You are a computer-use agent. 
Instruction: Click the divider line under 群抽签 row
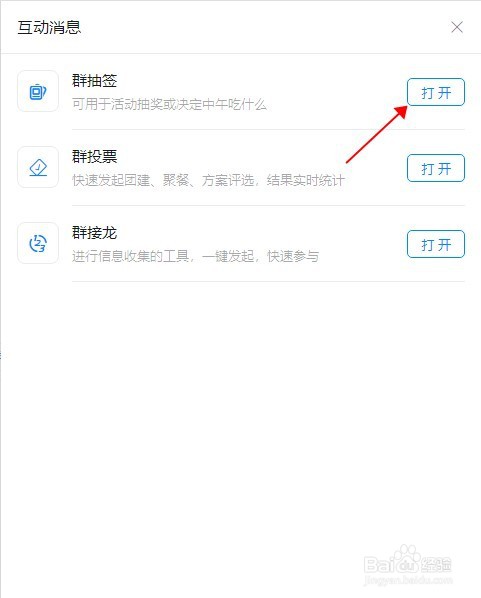268,129
